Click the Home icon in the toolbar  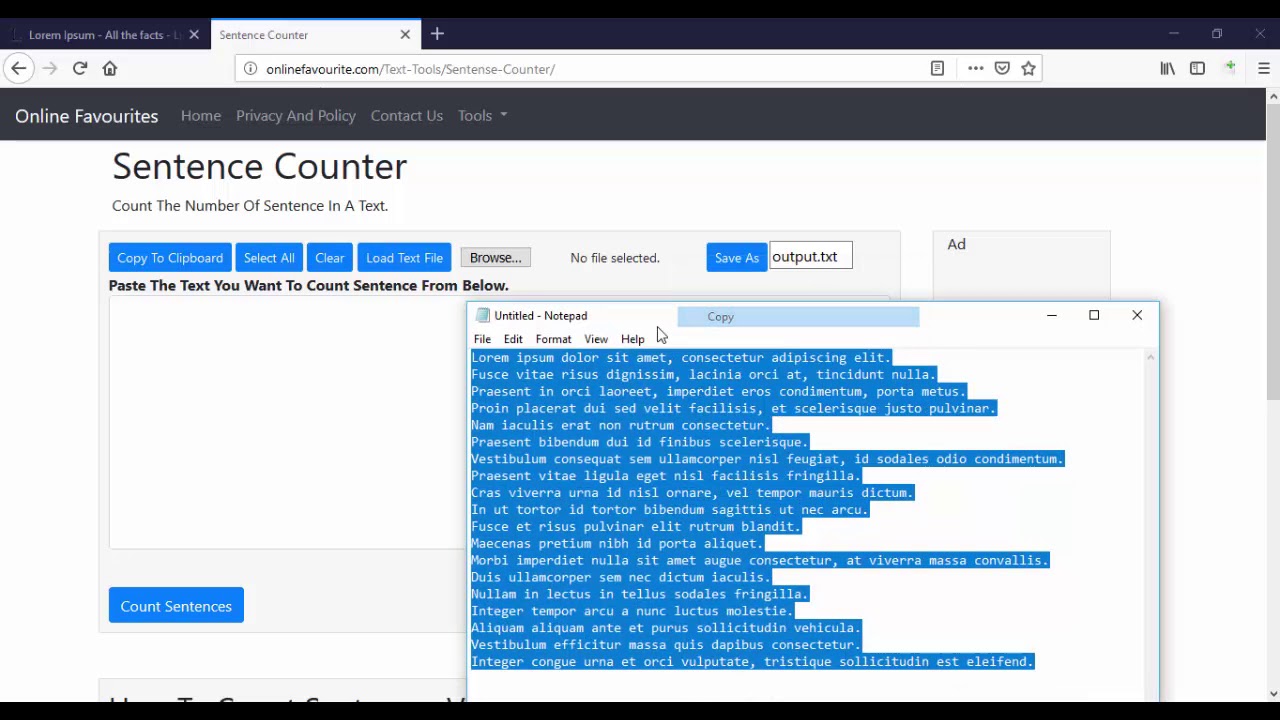(110, 68)
